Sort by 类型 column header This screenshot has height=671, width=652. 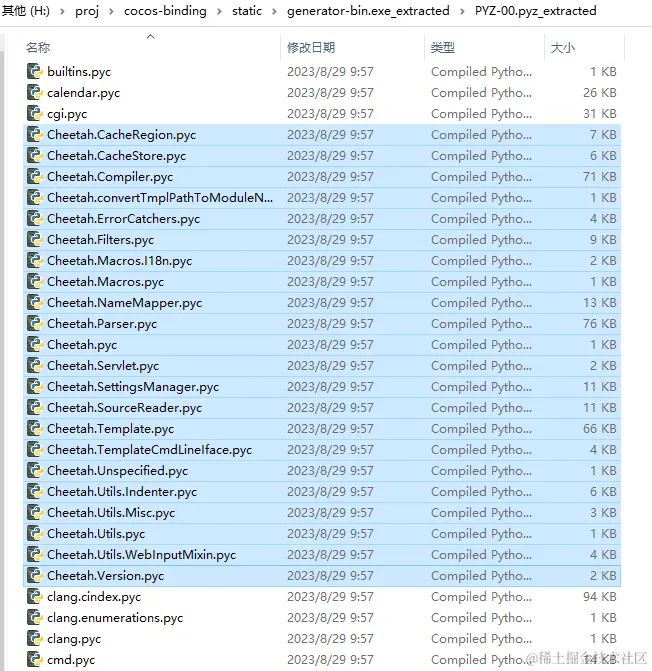443,48
